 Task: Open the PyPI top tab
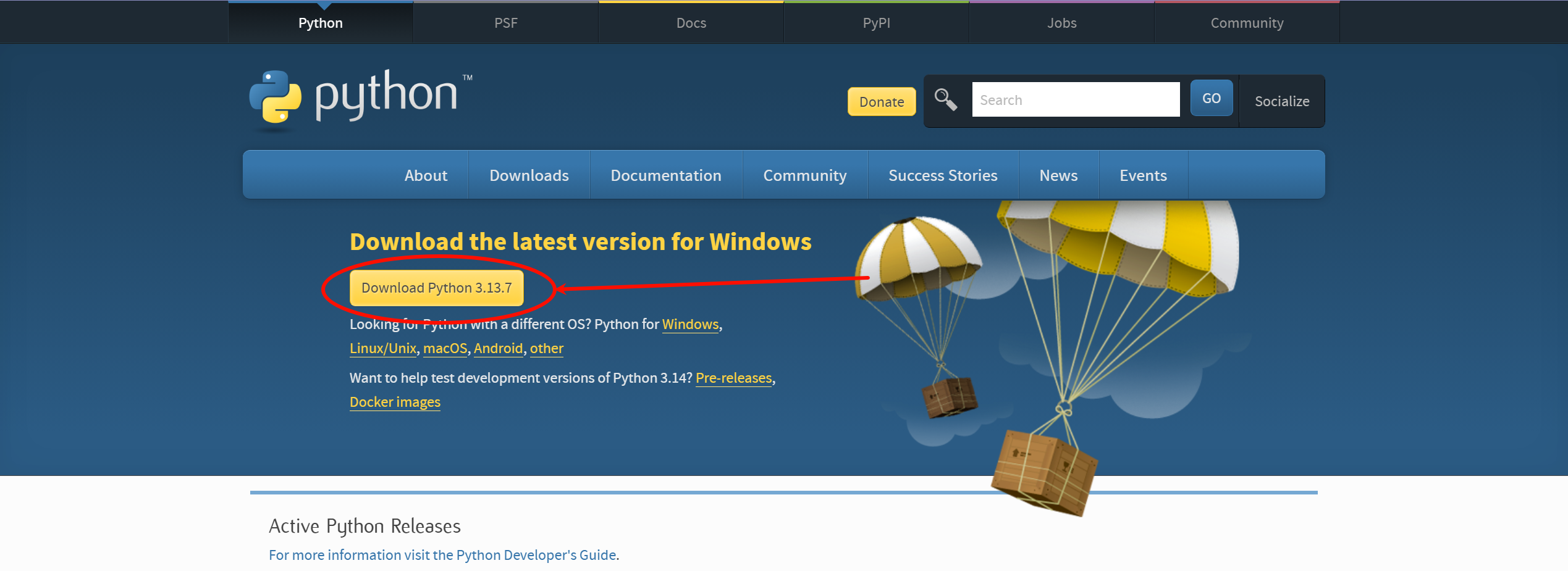[x=877, y=23]
